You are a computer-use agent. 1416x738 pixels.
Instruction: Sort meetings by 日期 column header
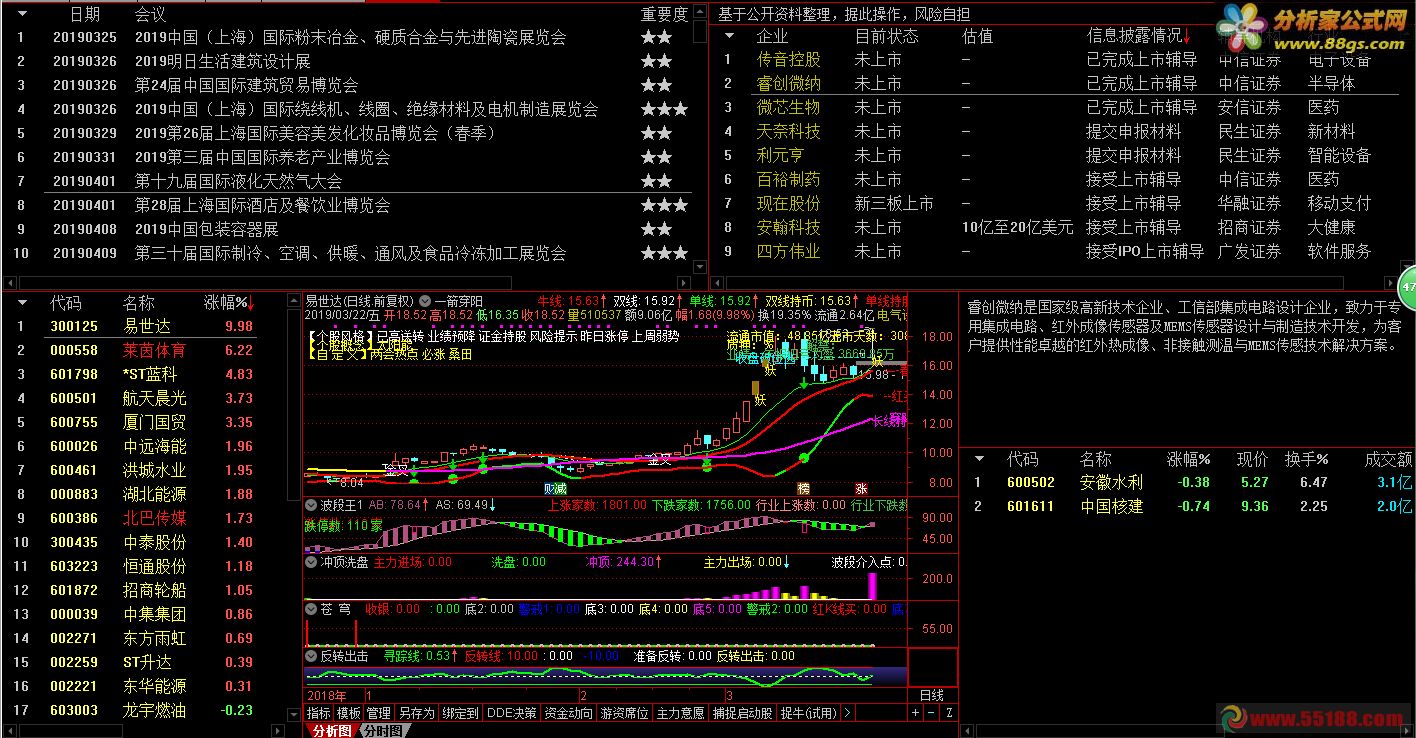click(x=85, y=14)
